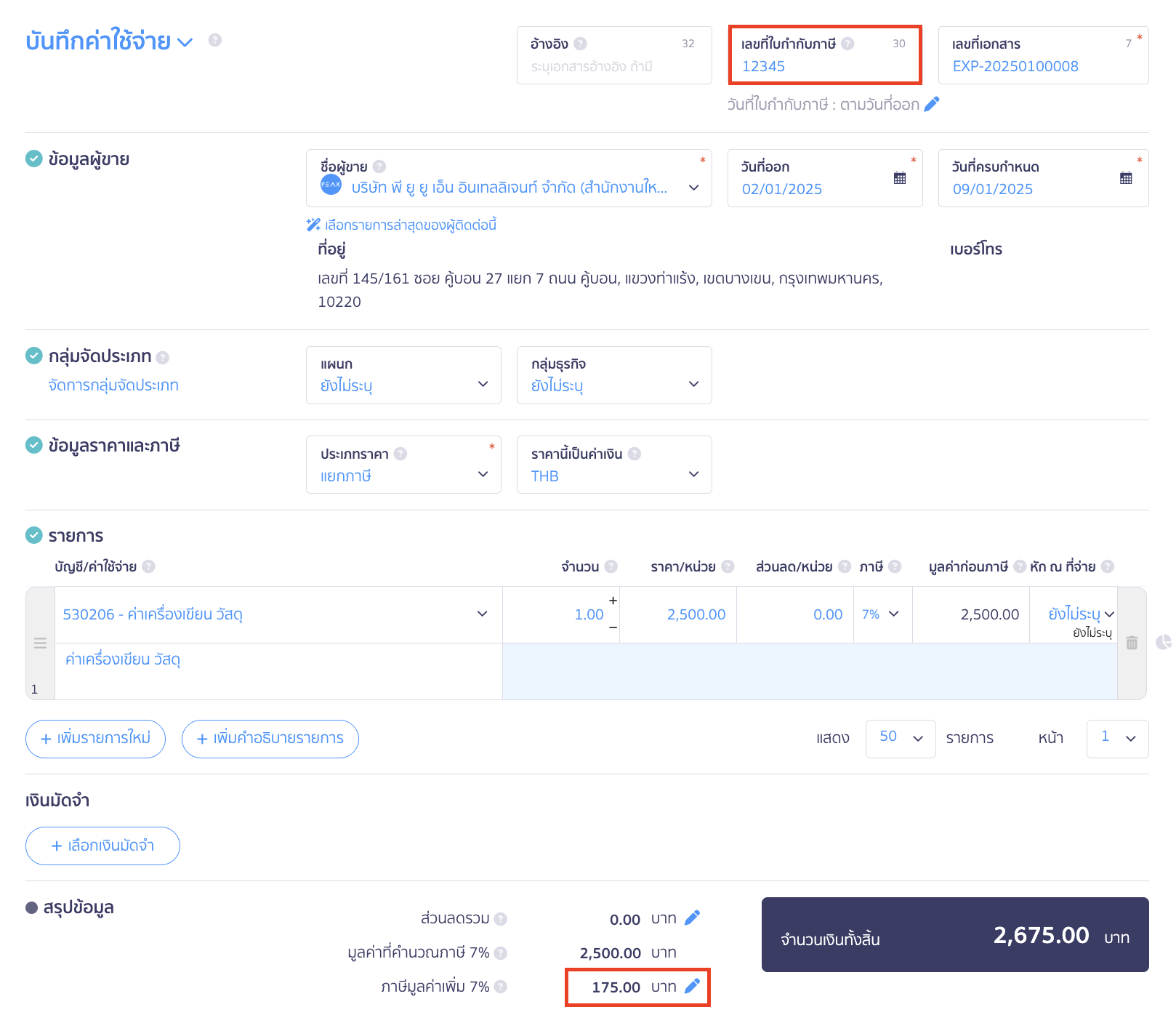Decrease quantity with the minus stepper
Image resolution: width=1176 pixels, height=1015 pixels.
[613, 627]
